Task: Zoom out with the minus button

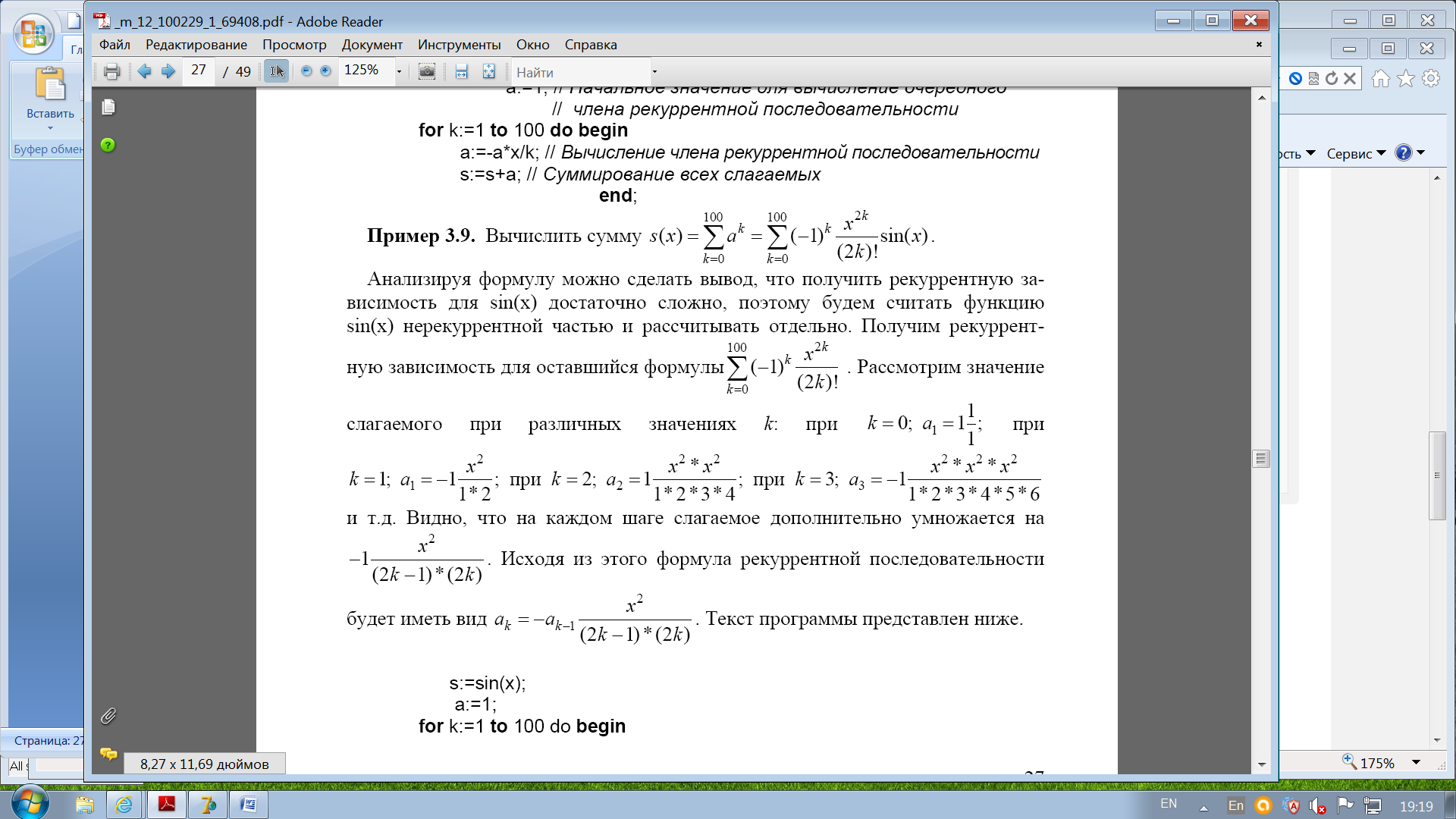Action: coord(306,71)
